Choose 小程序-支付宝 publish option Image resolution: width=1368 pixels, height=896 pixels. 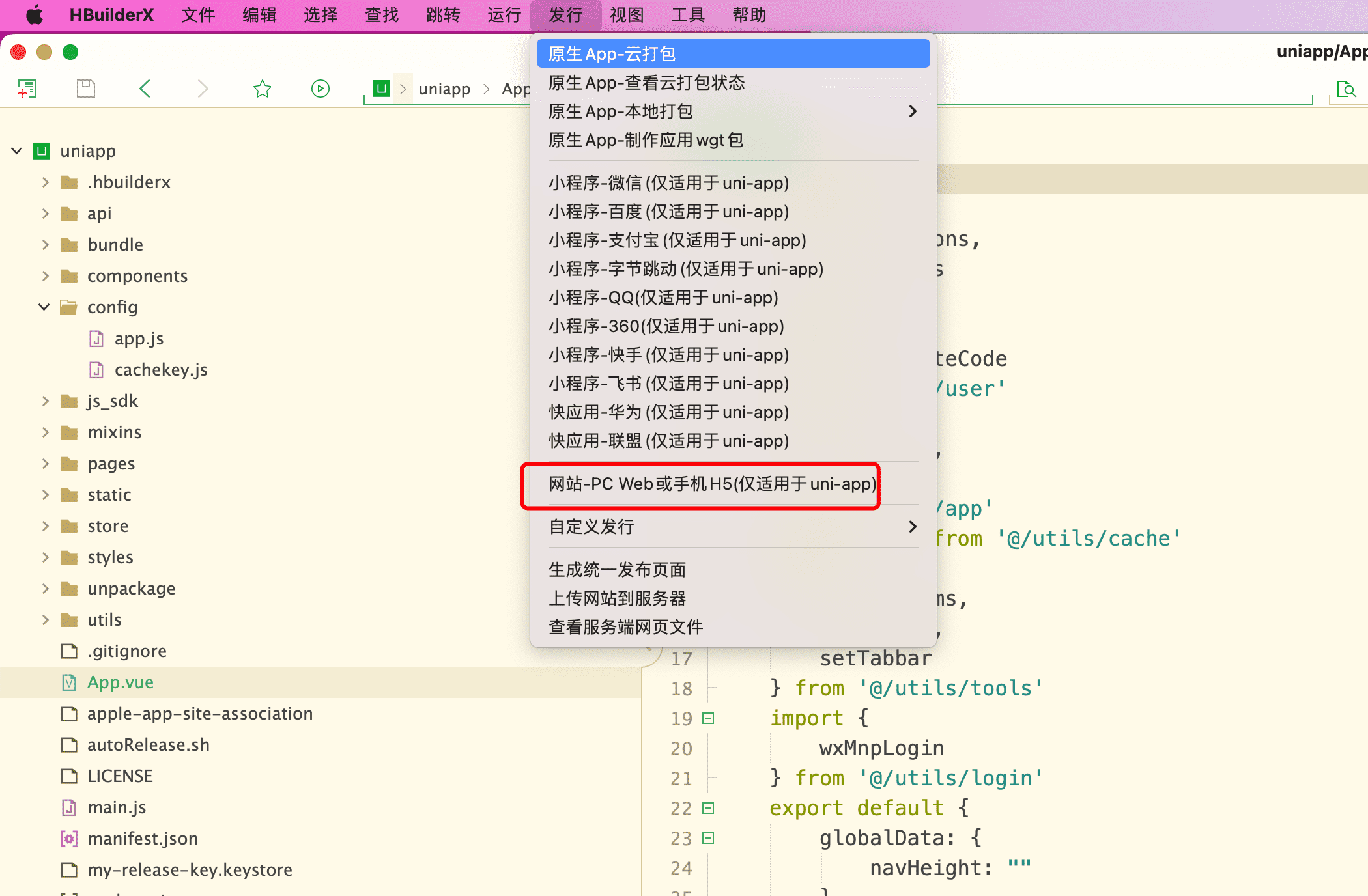733,240
